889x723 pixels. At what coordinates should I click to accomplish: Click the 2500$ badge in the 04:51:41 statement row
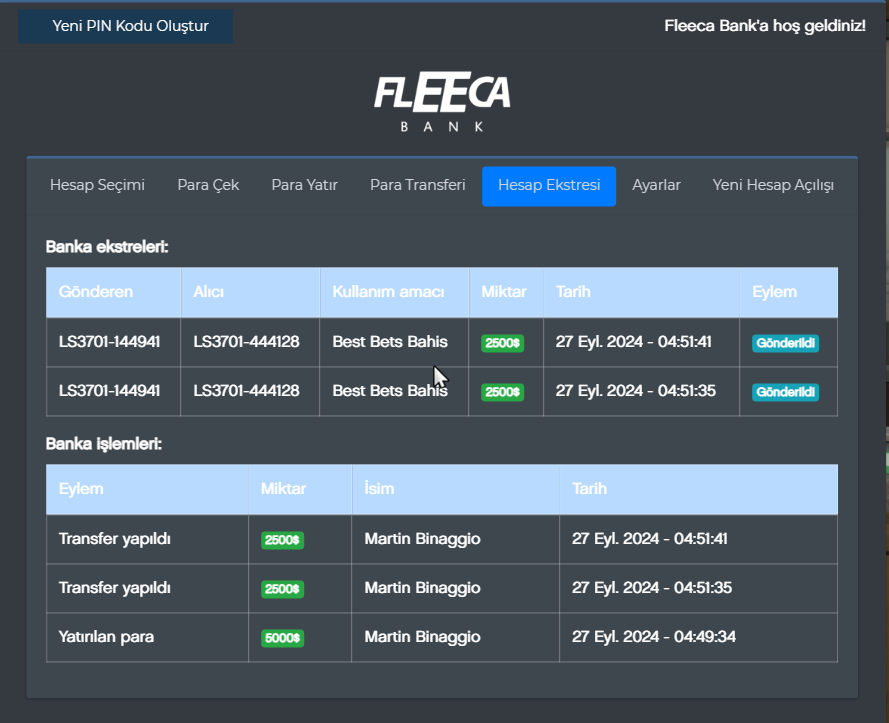click(502, 343)
